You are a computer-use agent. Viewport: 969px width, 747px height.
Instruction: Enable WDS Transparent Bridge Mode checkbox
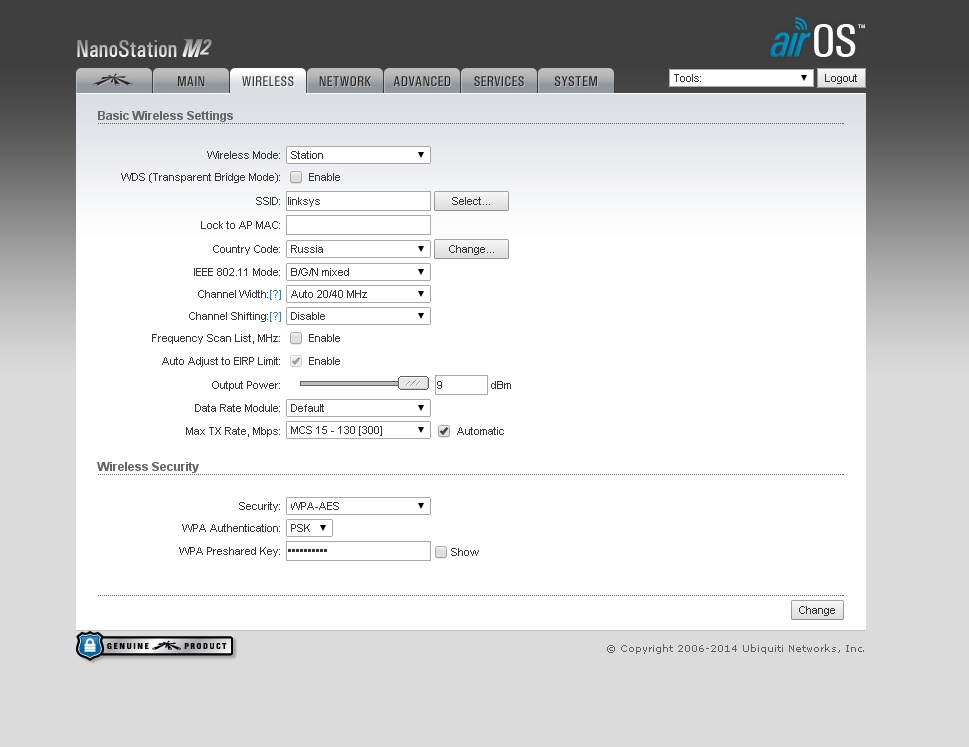(296, 177)
